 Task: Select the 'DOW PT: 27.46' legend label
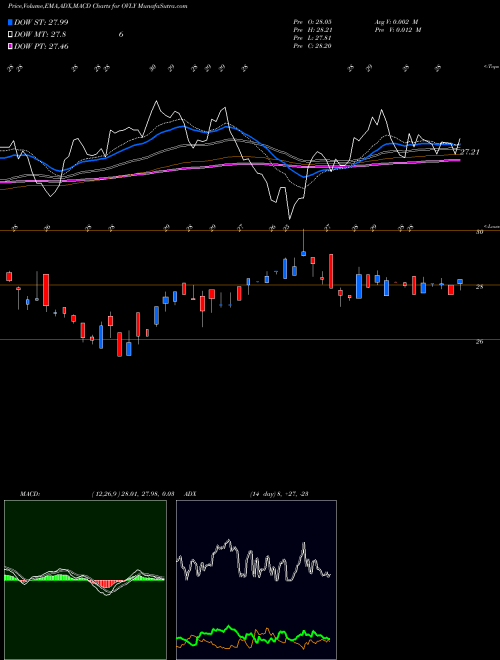(x=41, y=46)
